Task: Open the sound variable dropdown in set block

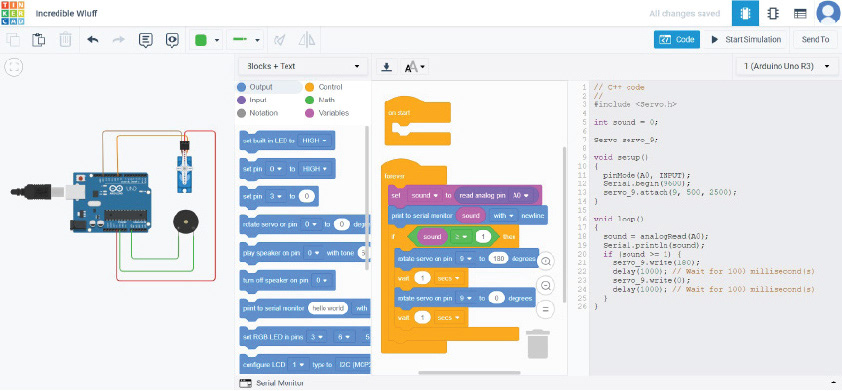Action: 425,196
